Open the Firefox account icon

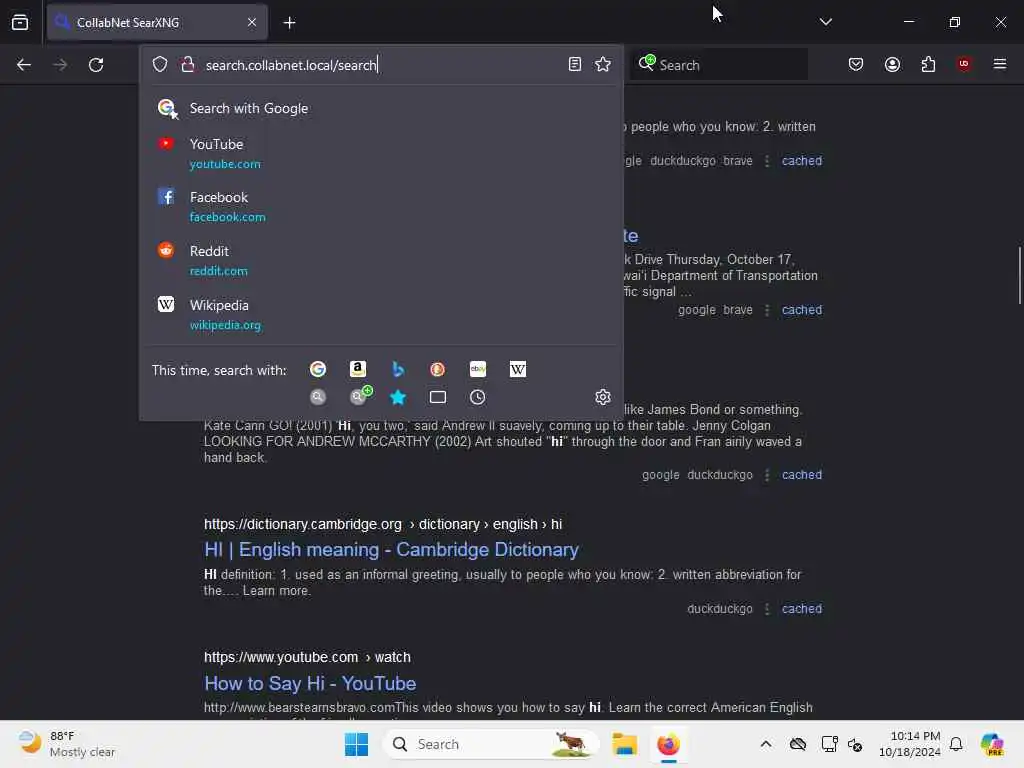pos(892,64)
